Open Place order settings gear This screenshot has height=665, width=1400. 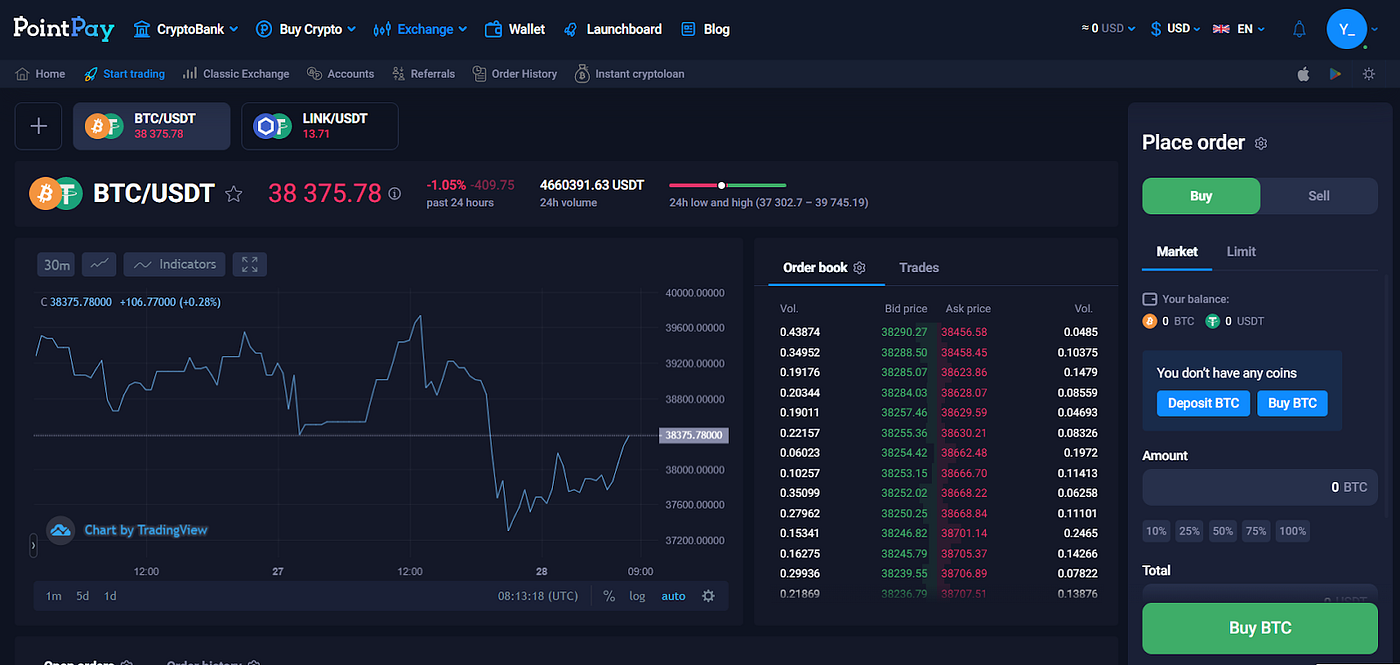(x=1261, y=144)
